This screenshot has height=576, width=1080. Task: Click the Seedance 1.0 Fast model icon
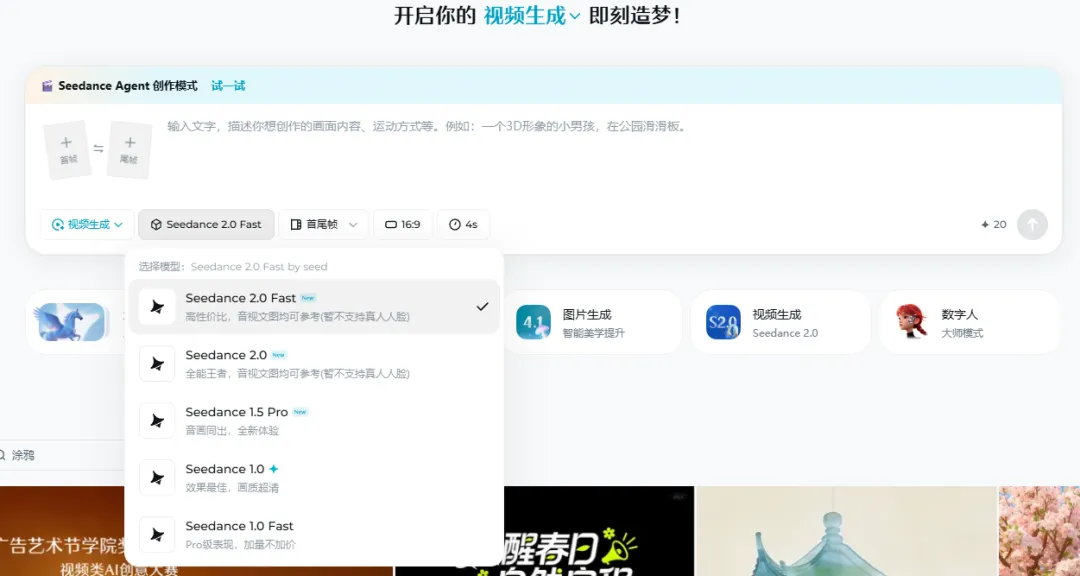[x=157, y=535]
